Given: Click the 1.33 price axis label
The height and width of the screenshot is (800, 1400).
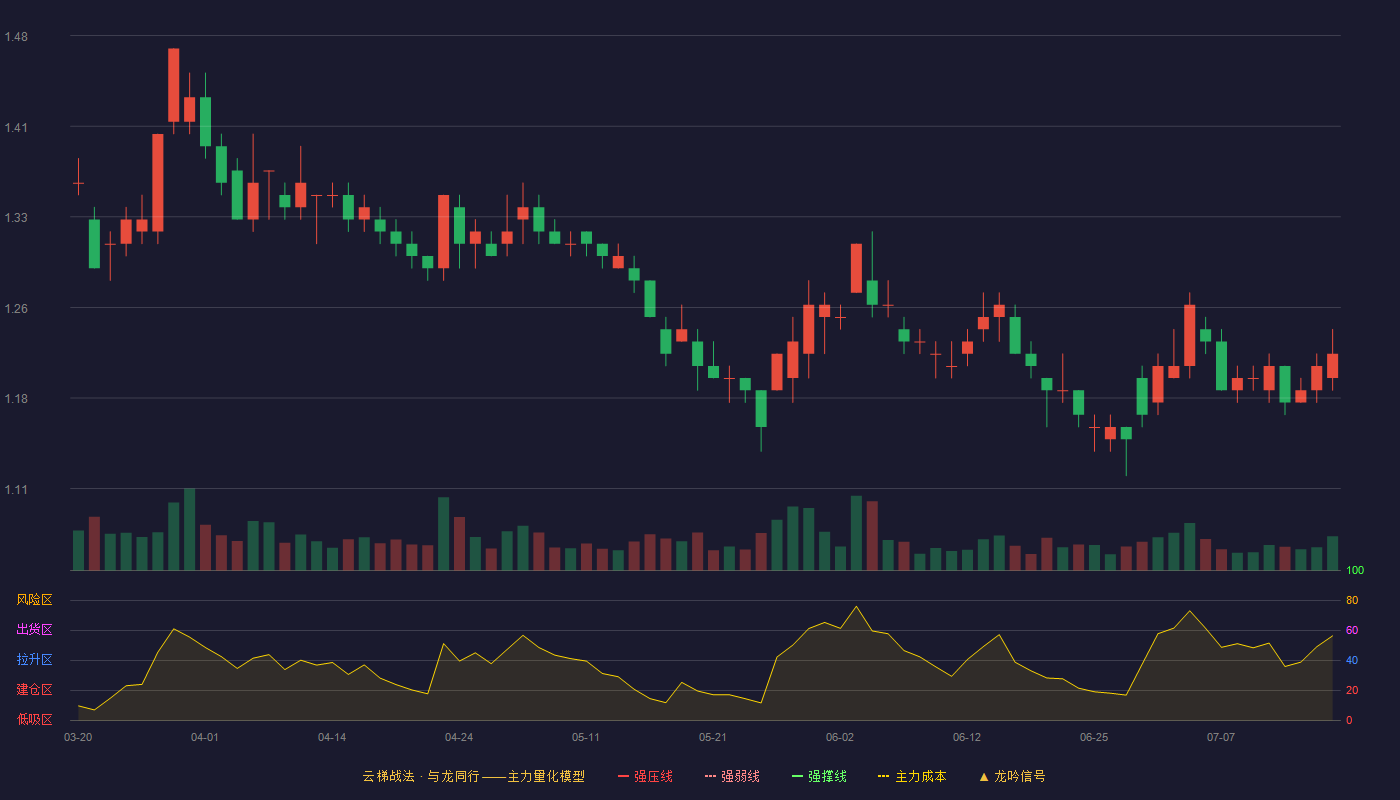Looking at the screenshot, I should click(16, 218).
